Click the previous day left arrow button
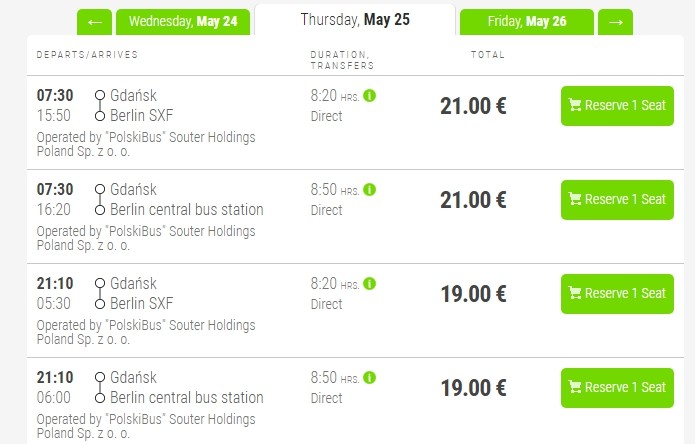This screenshot has height=444, width=695. click(94, 22)
